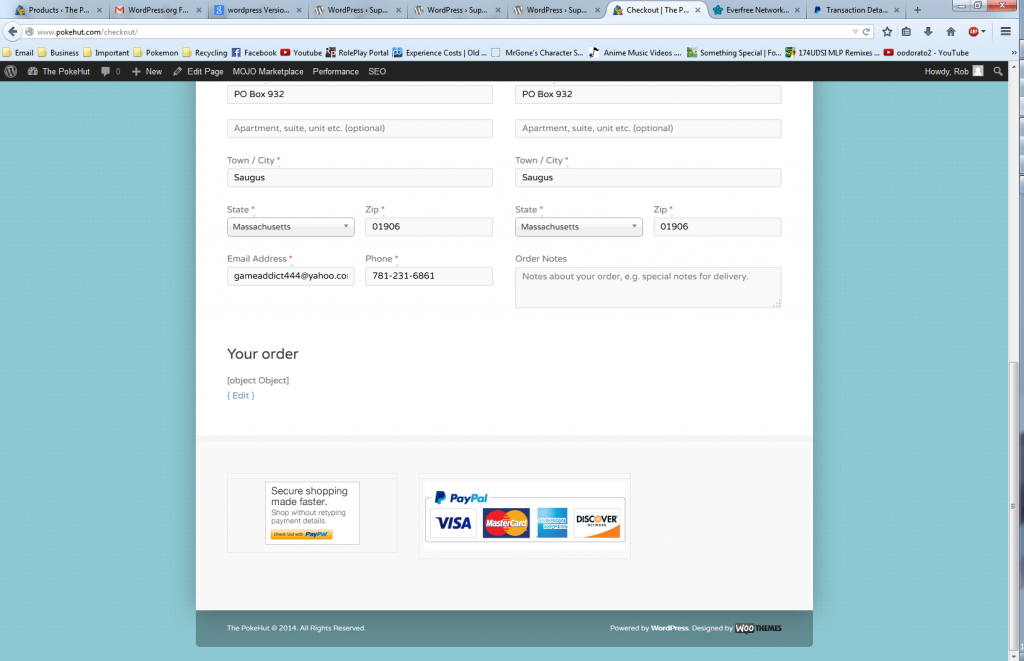Click the Check Out with PayPal button
Image resolution: width=1024 pixels, height=661 pixels.
[301, 535]
